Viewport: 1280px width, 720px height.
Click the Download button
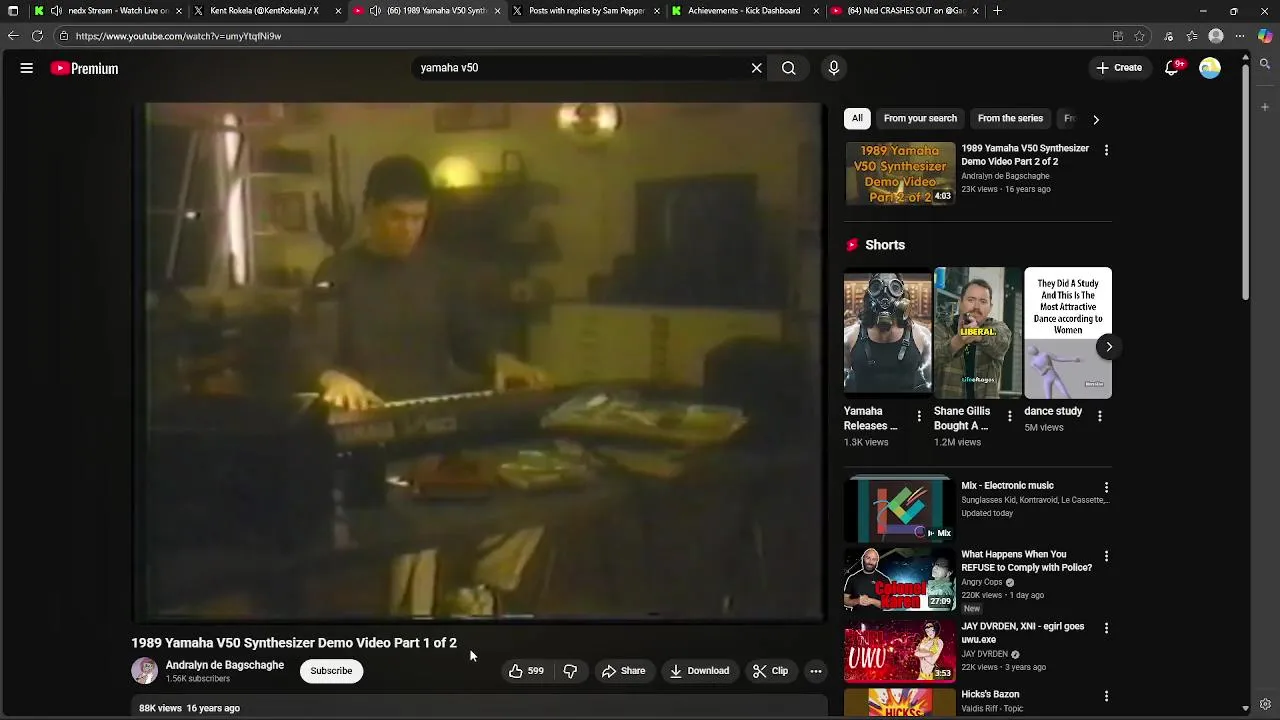click(699, 671)
